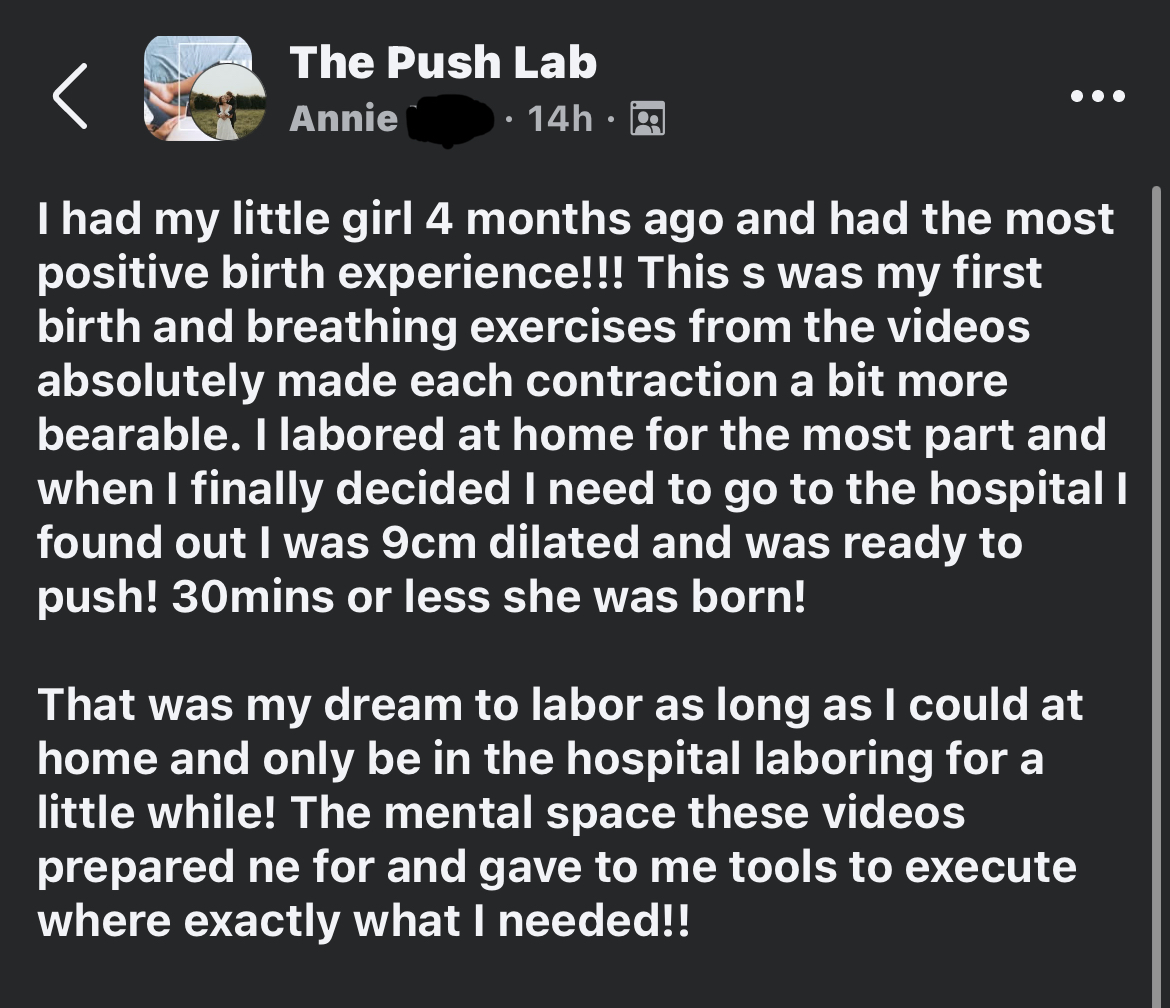Click the group members privacy icon
Screen dimensions: 1170x1008
click(x=648, y=119)
